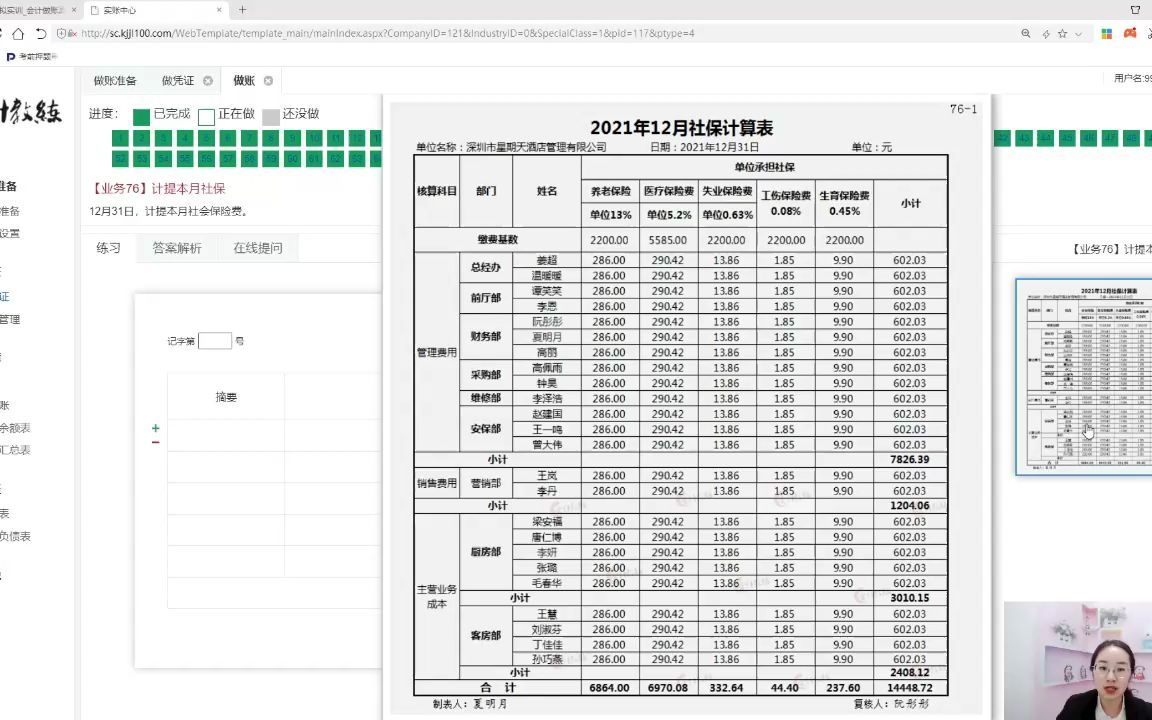Click the minus icon to remove voucher row
This screenshot has height=720, width=1152.
[x=155, y=443]
